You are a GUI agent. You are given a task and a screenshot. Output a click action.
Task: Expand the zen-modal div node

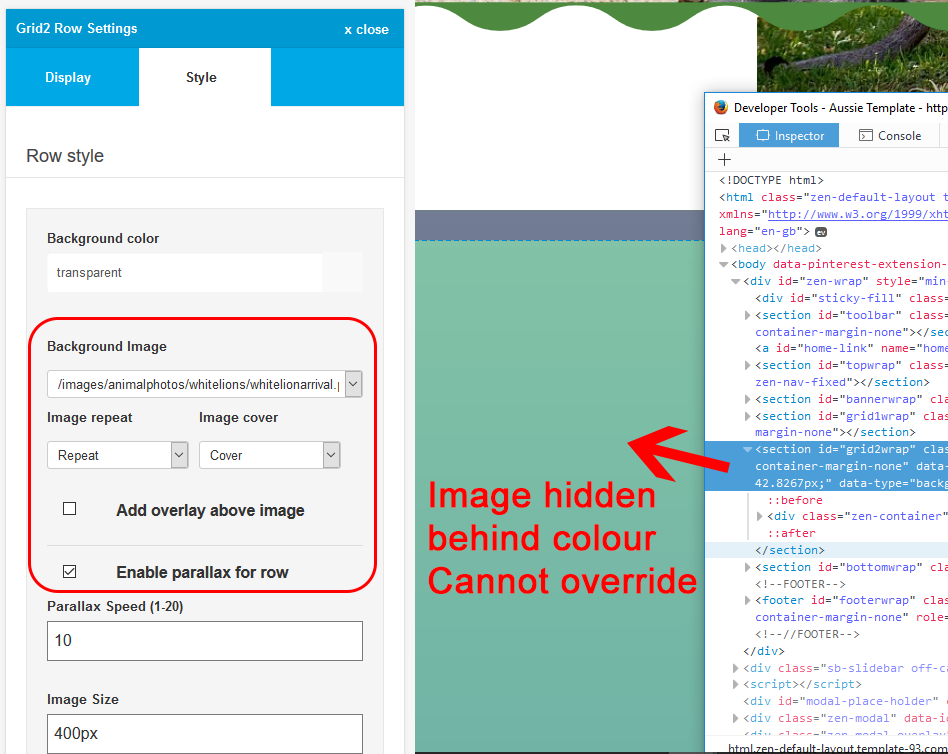pos(736,718)
